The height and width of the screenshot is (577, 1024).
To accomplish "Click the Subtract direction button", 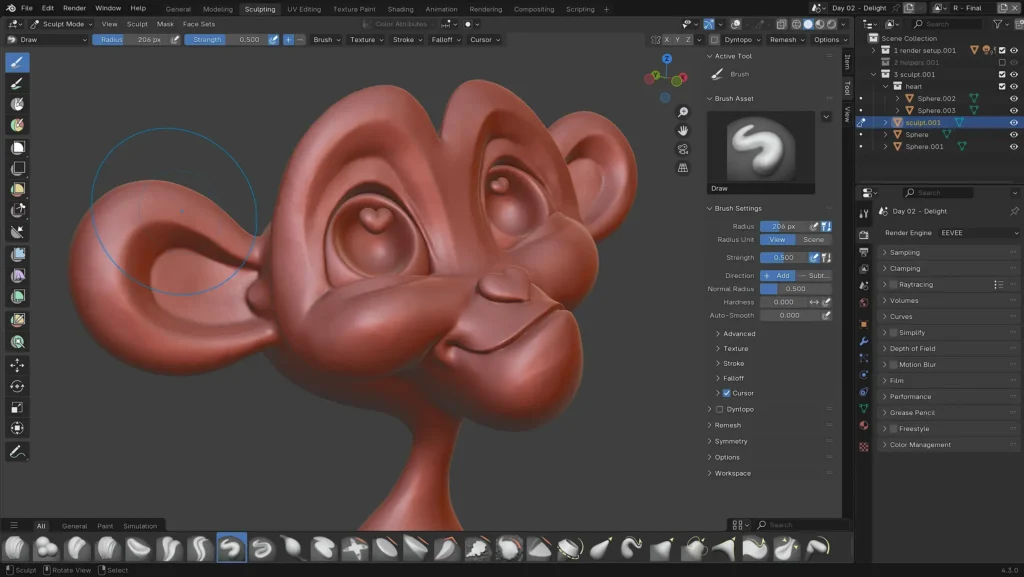I will tap(814, 275).
